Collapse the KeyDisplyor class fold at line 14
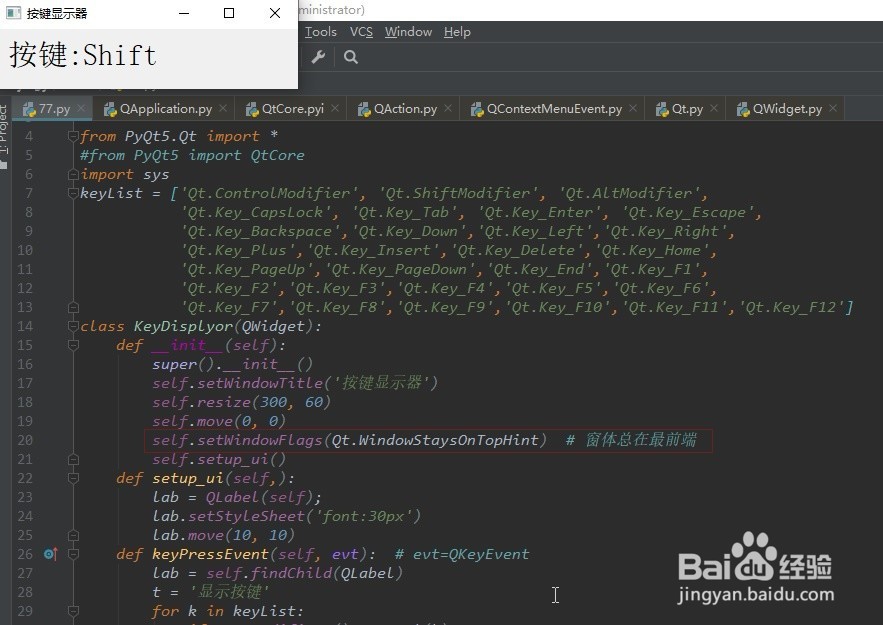The image size is (883, 625). pyautogui.click(x=73, y=326)
